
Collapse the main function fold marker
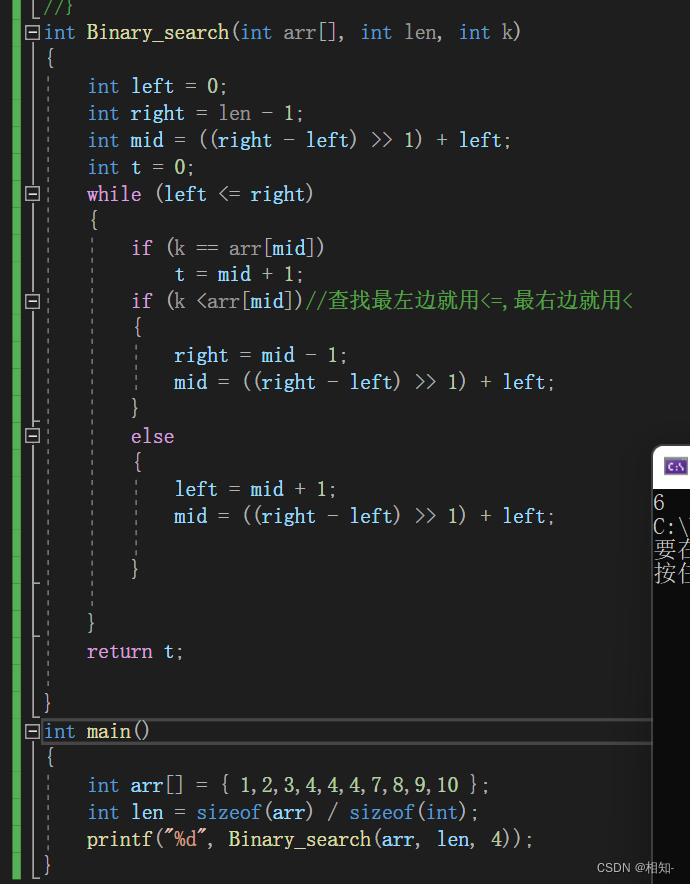point(33,731)
